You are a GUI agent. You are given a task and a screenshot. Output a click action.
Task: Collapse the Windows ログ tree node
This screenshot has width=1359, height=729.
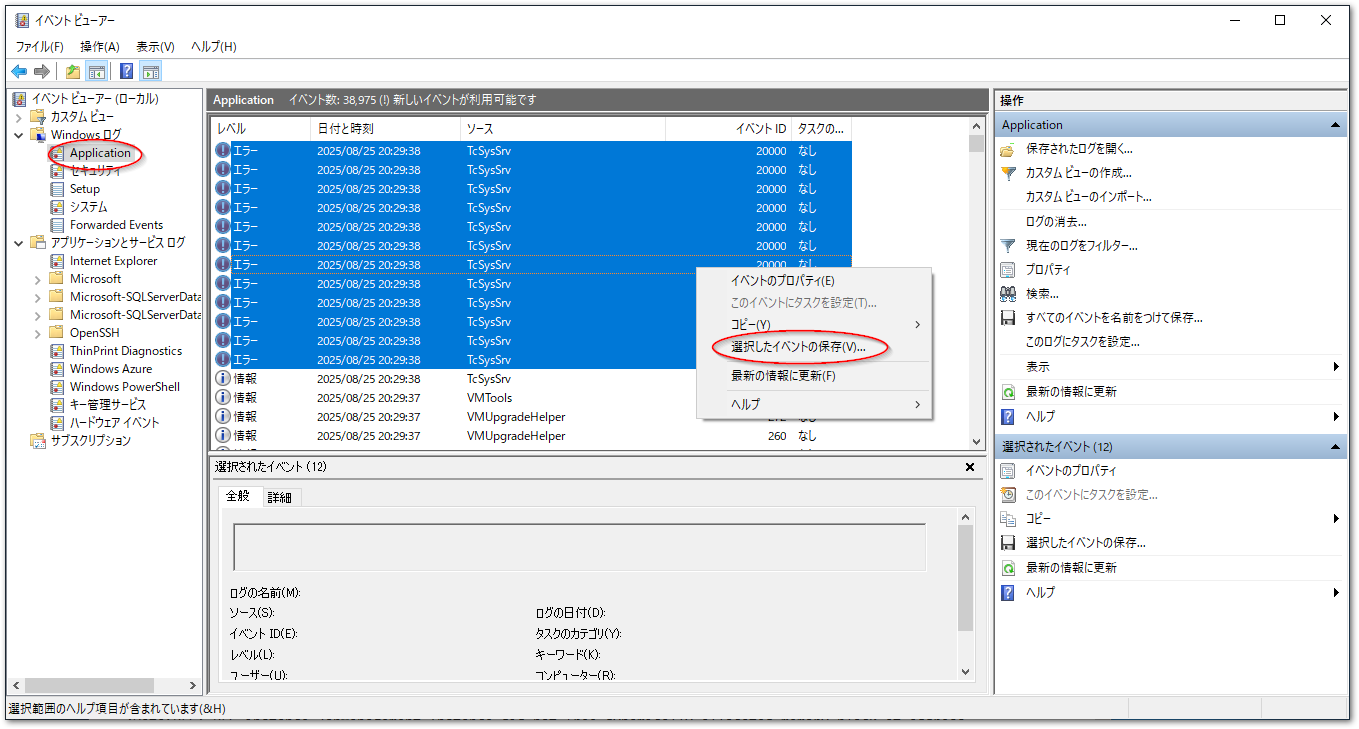coord(19,135)
